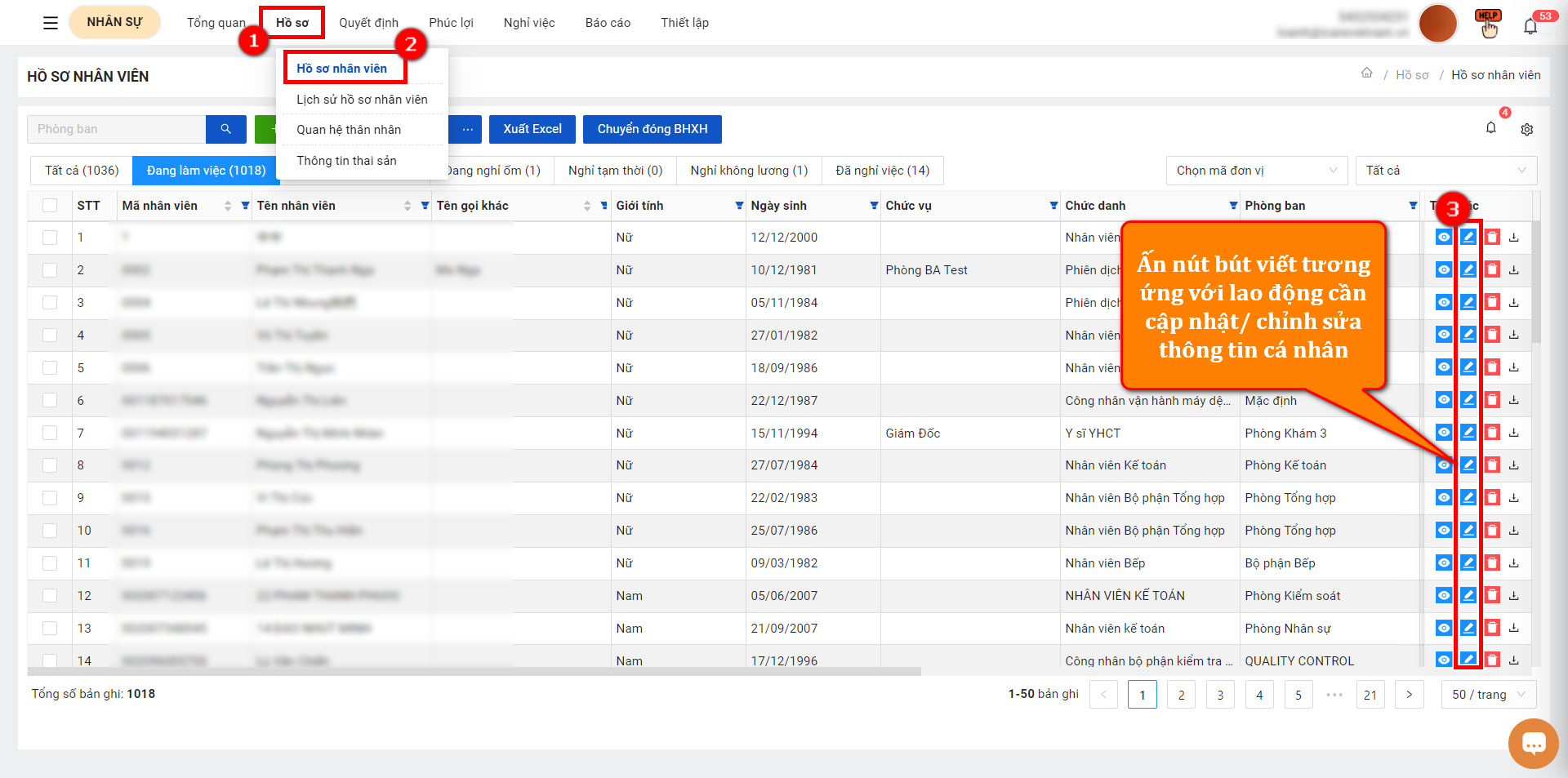
Task: Open the table settings gear icon
Action: click(1527, 129)
